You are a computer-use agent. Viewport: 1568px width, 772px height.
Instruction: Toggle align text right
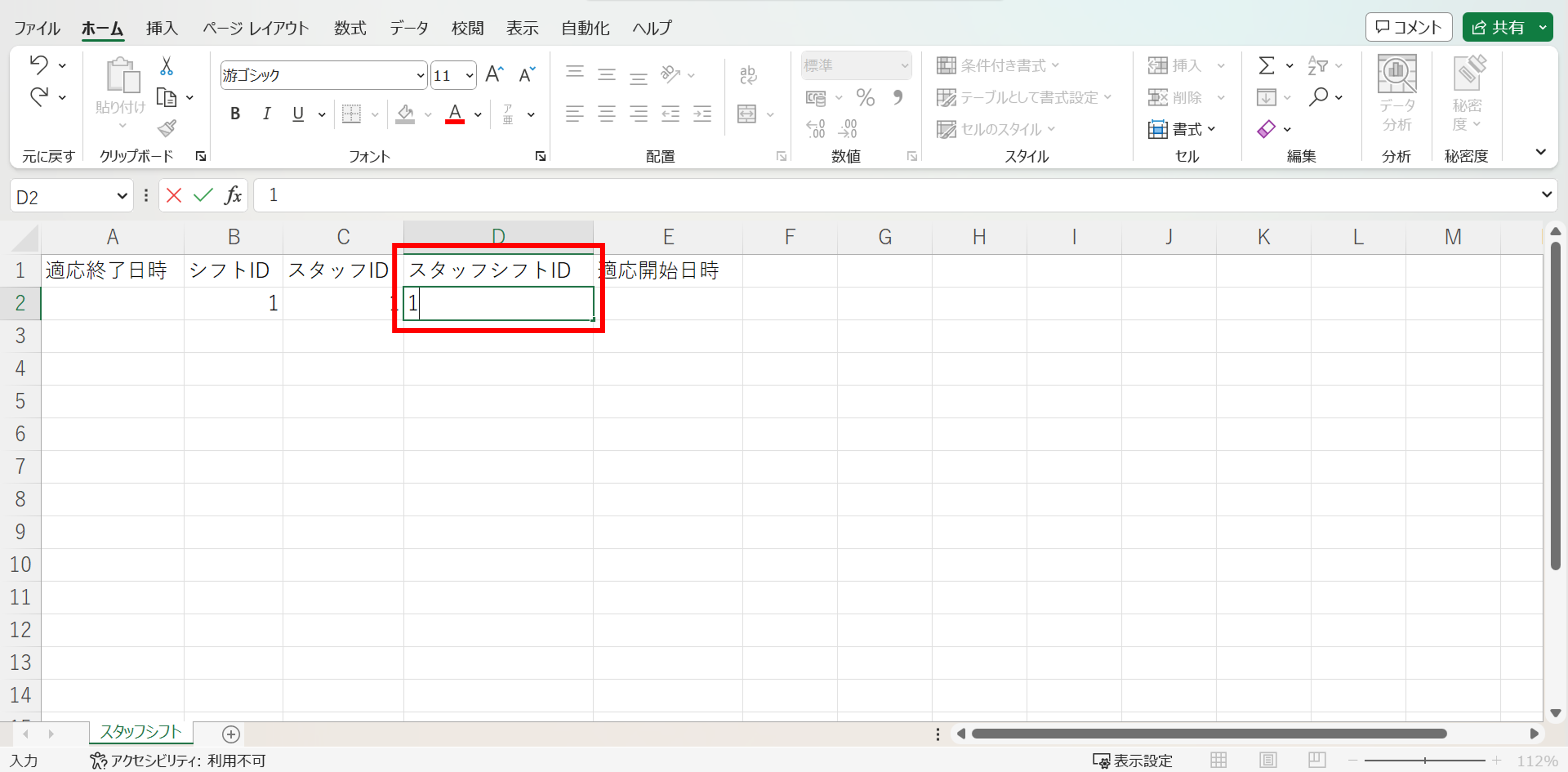638,114
